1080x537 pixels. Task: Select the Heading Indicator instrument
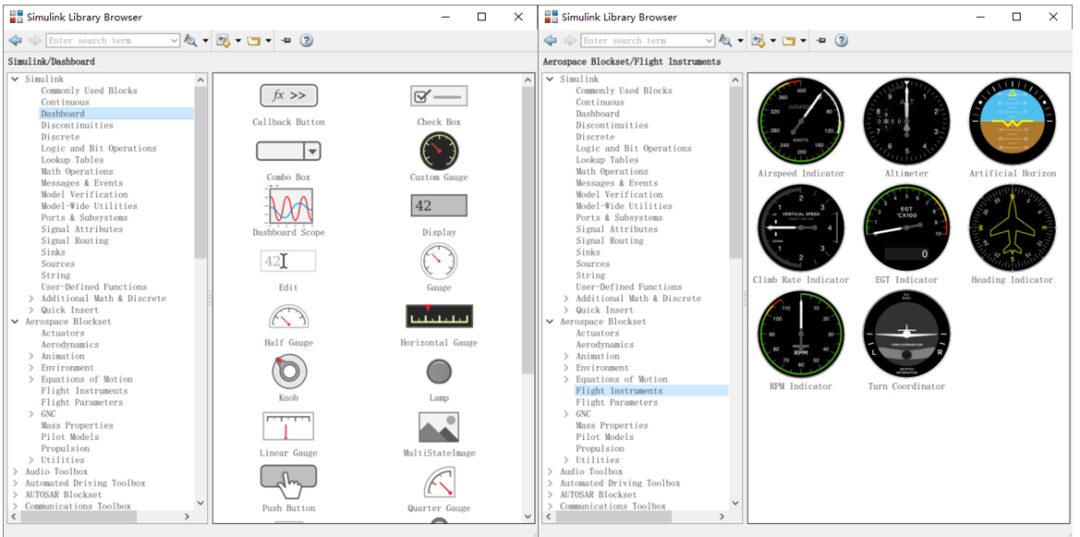coord(1012,227)
